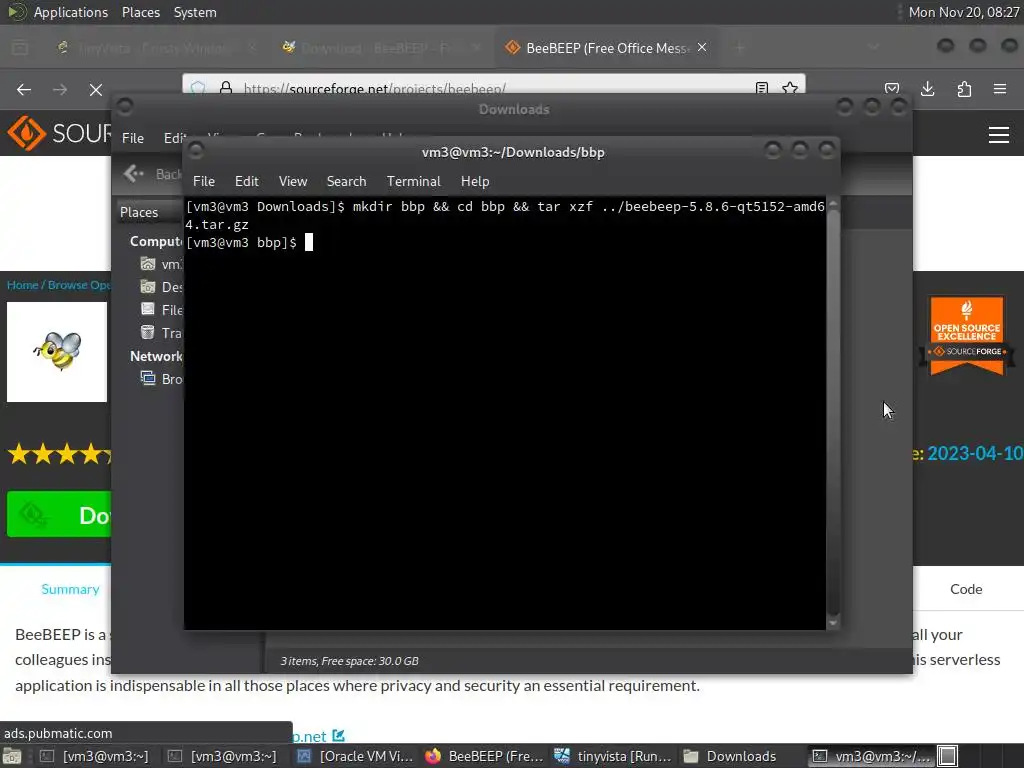
Task: Open the Places menu in top panel
Action: [140, 12]
